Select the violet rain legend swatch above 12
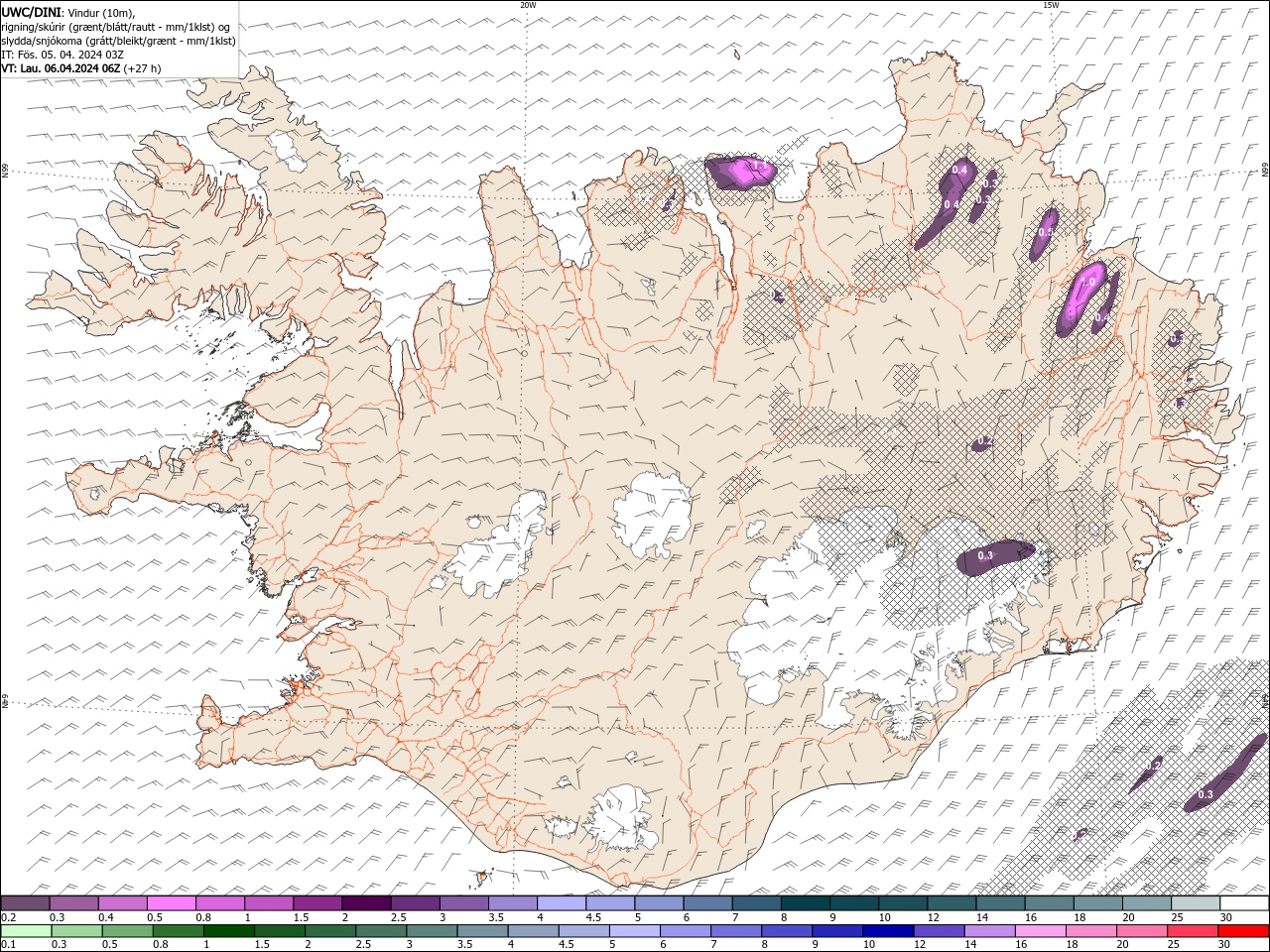Image resolution: width=1270 pixels, height=952 pixels. pyautogui.click(x=939, y=931)
